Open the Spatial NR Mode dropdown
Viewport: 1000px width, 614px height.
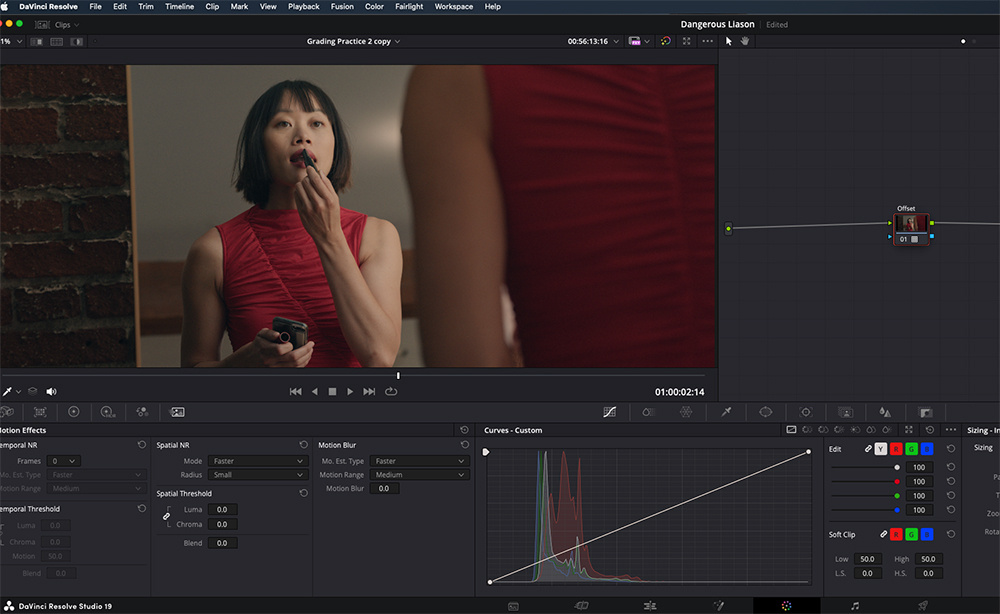(258, 461)
